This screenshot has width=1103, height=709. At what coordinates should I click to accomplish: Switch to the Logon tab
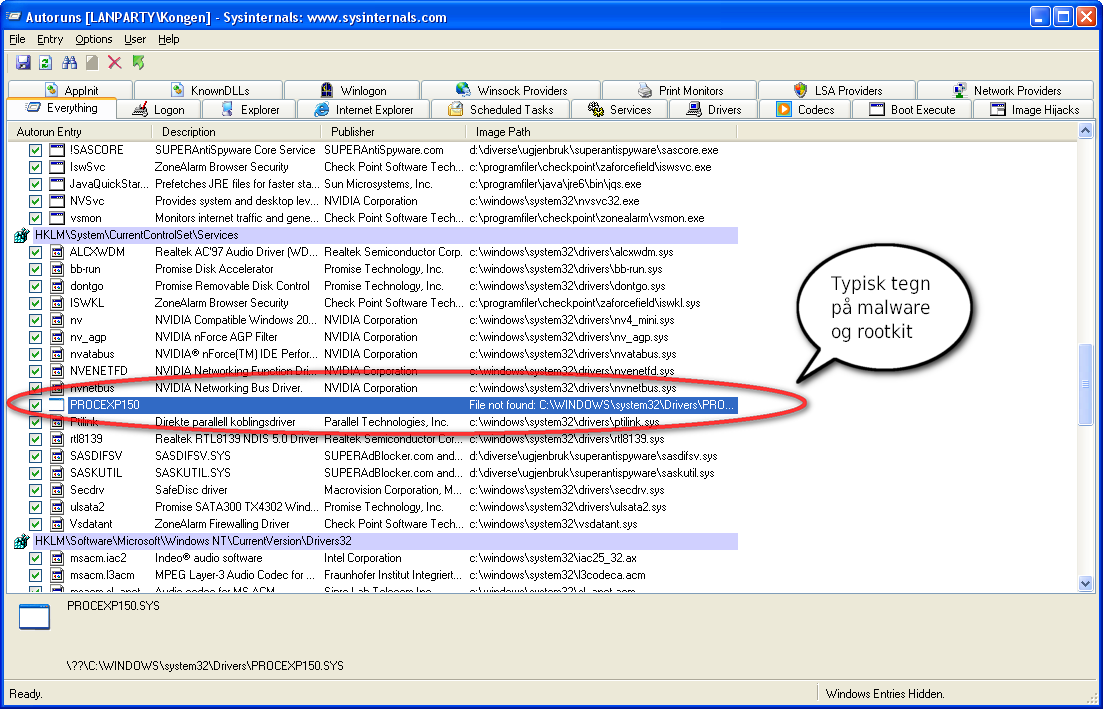(x=159, y=110)
